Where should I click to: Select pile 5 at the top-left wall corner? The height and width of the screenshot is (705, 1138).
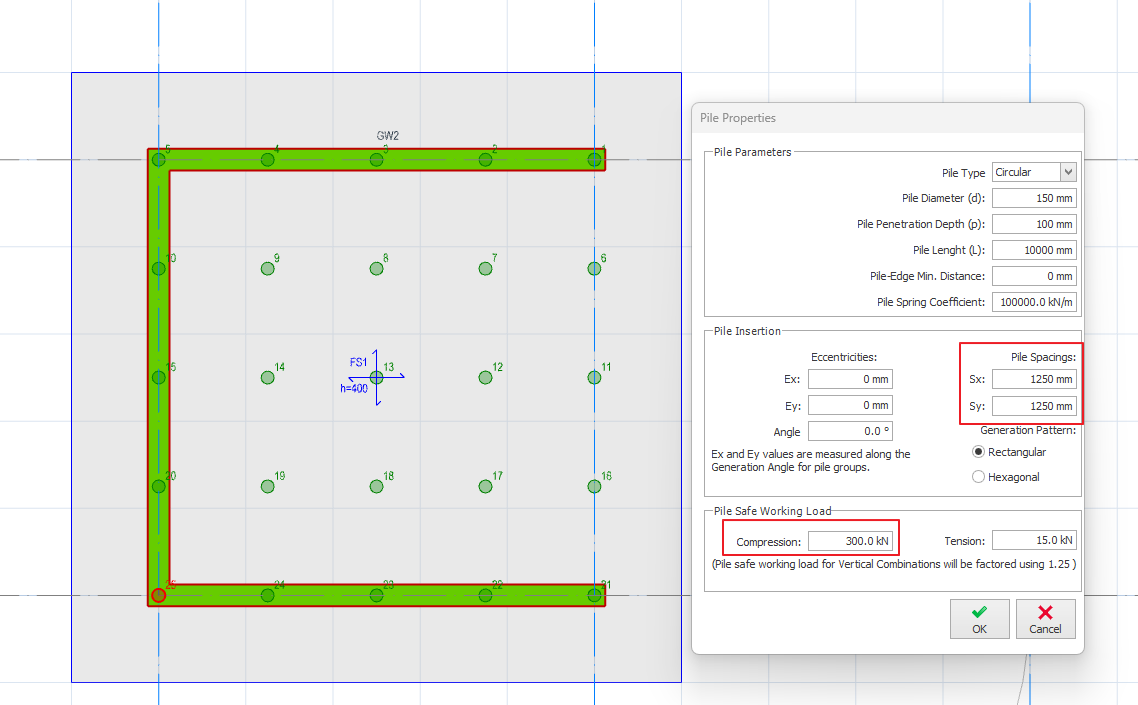tap(158, 158)
